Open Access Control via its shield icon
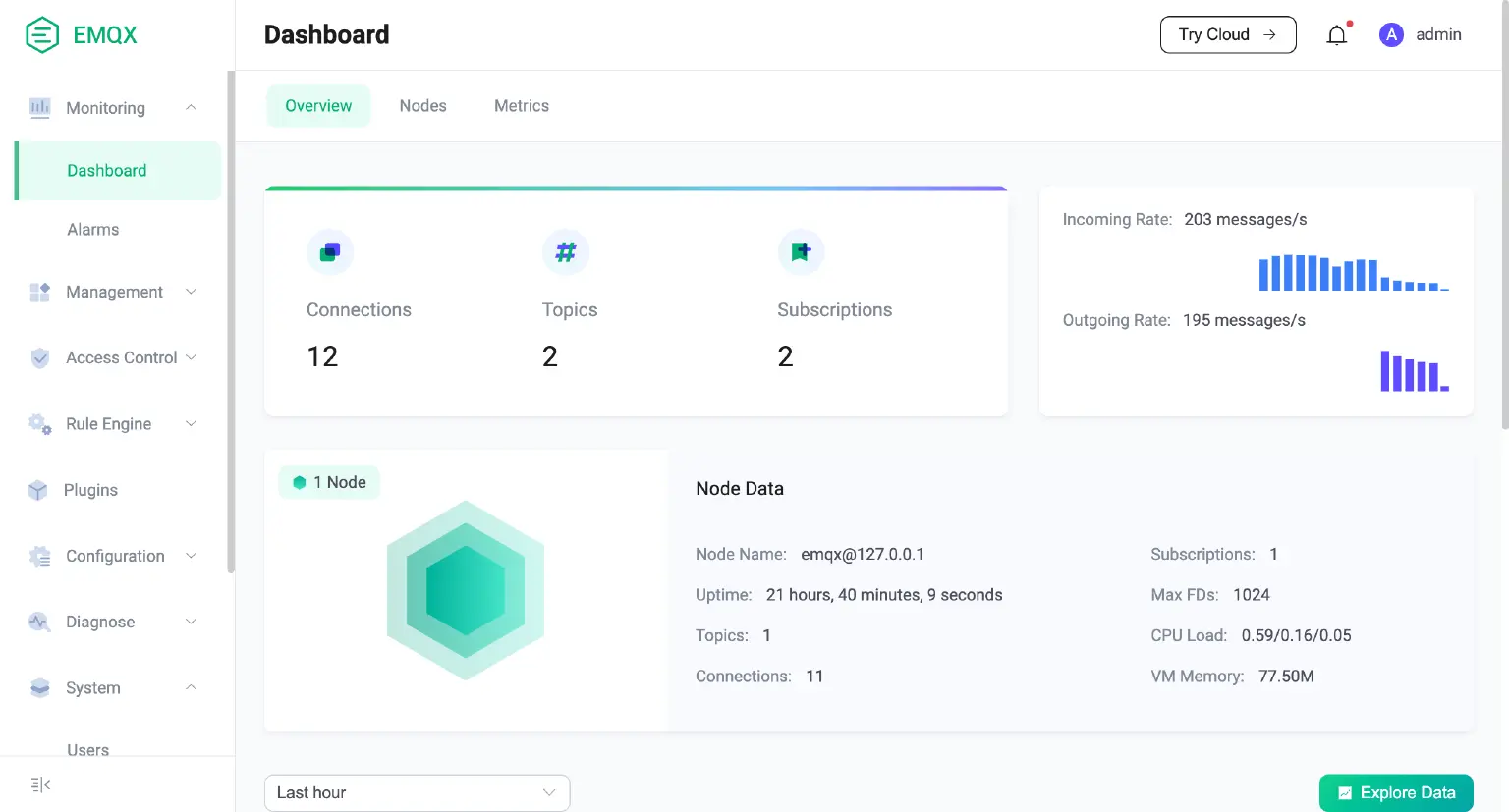This screenshot has width=1509, height=812. coord(39,357)
